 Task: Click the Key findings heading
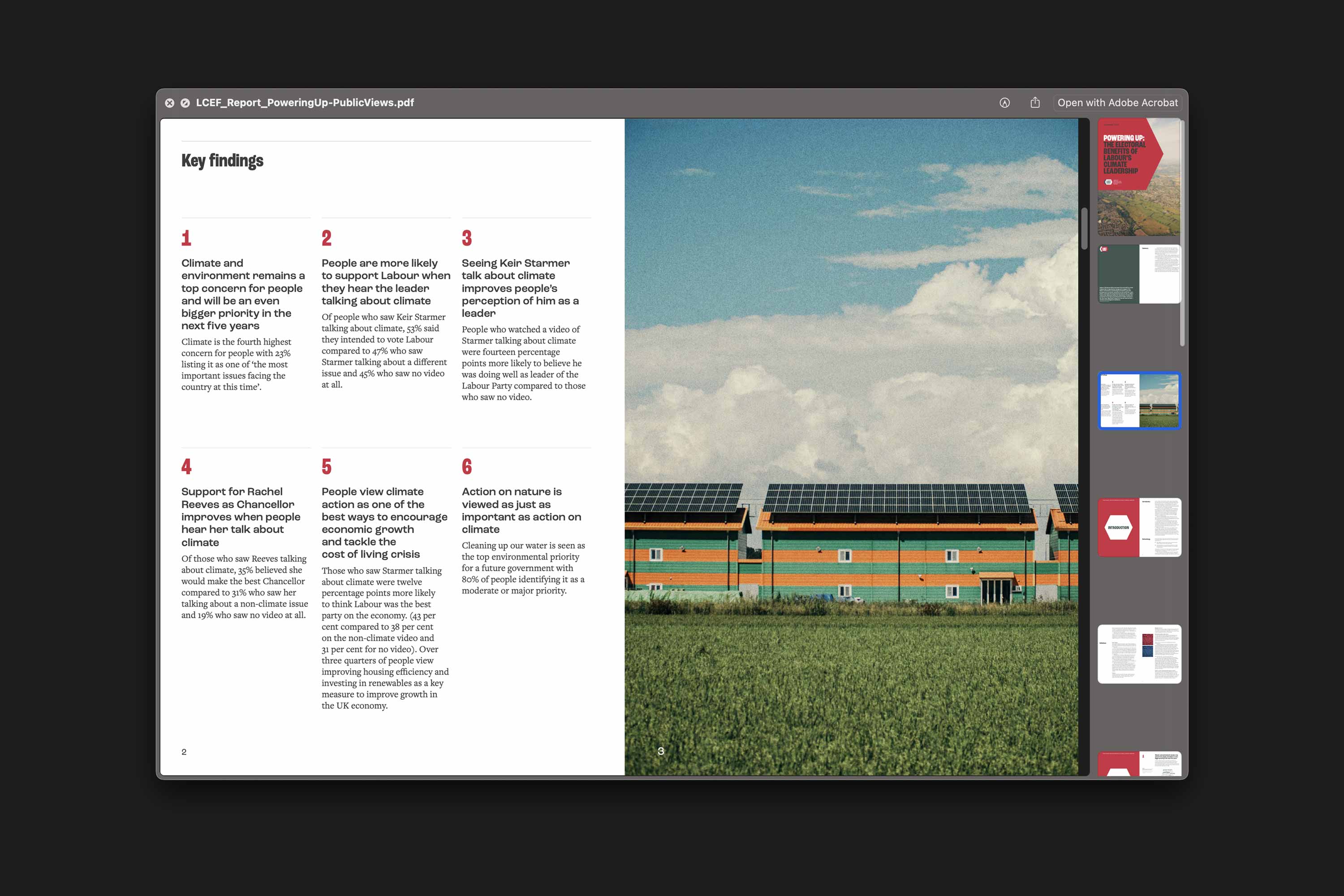pos(222,161)
